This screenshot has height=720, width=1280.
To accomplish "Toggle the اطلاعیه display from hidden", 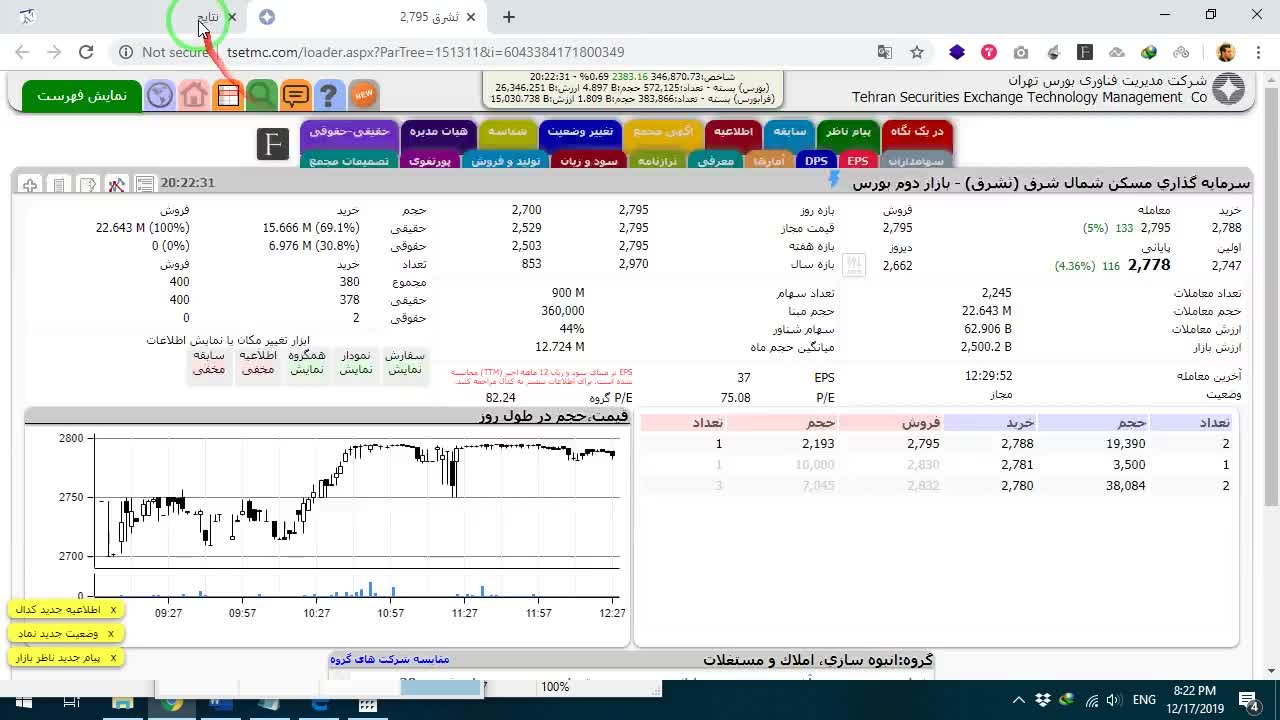I will point(258,362).
